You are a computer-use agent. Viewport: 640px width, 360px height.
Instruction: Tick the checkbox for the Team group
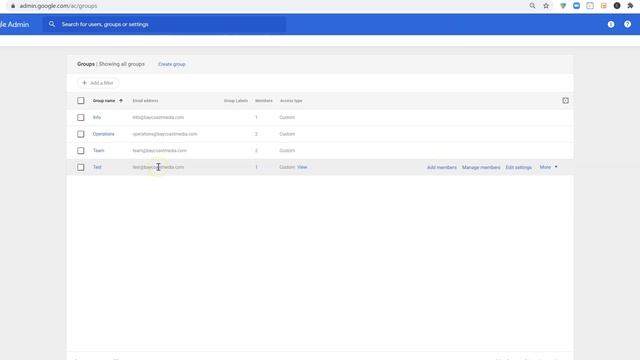click(81, 151)
